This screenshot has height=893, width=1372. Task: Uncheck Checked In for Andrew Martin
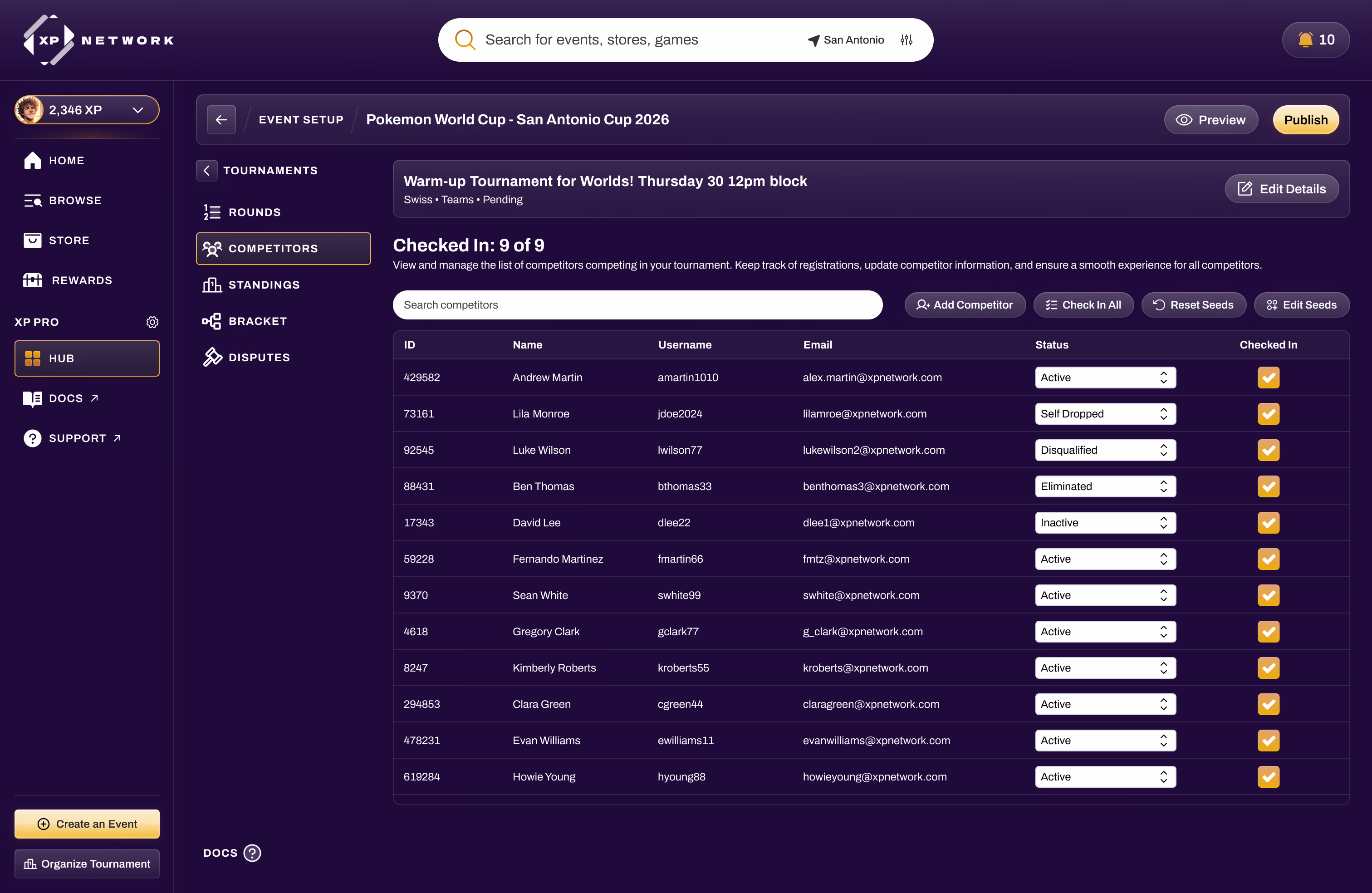coord(1268,377)
